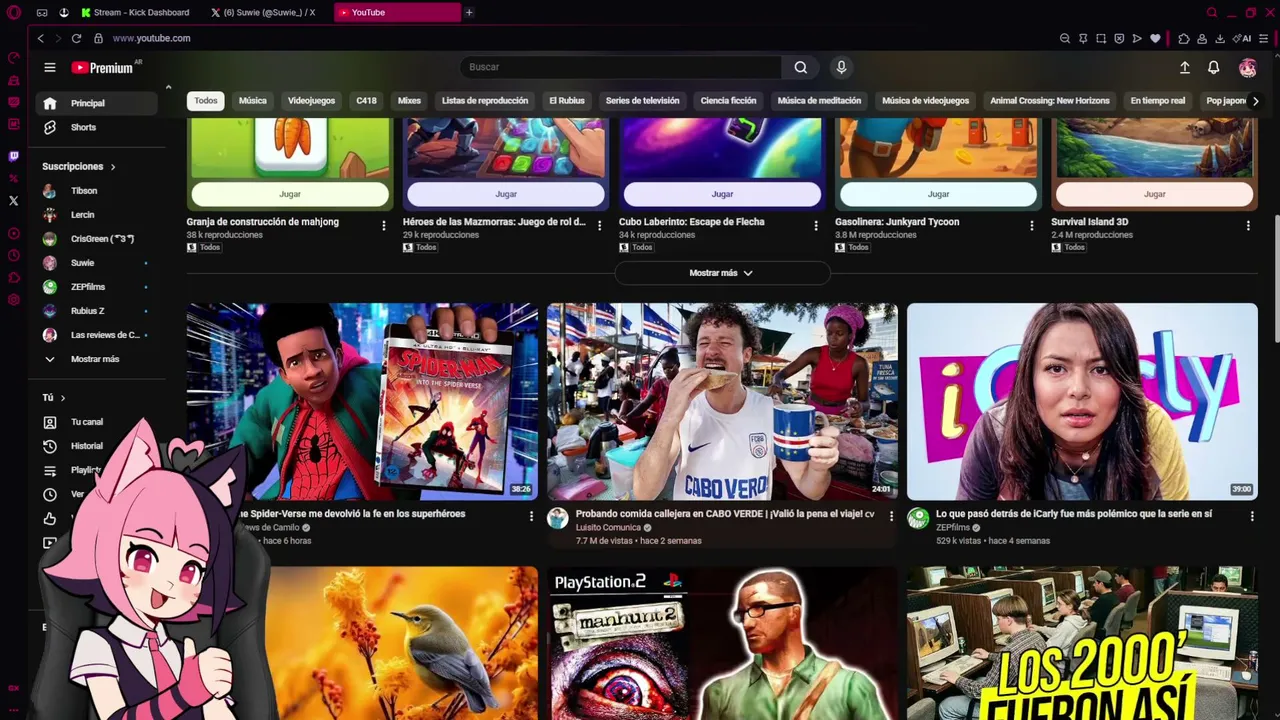Reload the page in the browser
Viewport: 1280px width, 720px height.
(x=76, y=38)
